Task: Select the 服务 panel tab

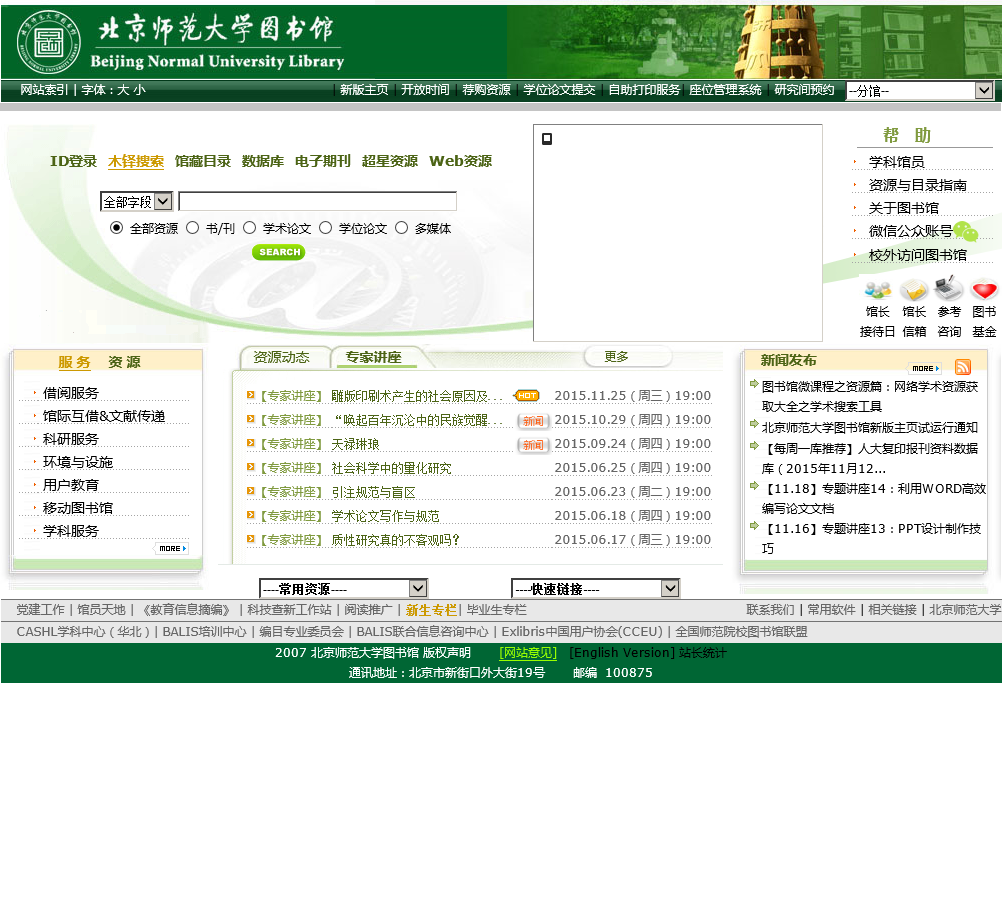Action: point(74,362)
